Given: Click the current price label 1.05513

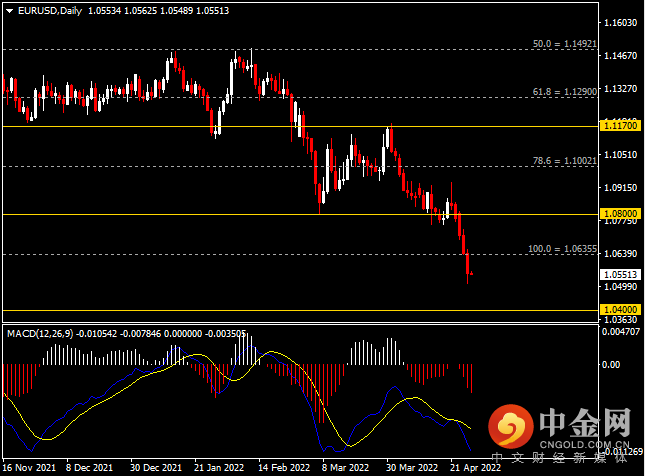Looking at the screenshot, I should 620,274.
